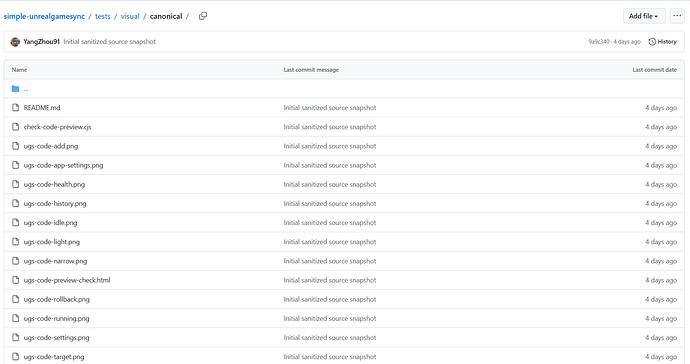690x364 pixels.
Task: Open the ugs-code-rollback.png file
Action: tap(56, 299)
